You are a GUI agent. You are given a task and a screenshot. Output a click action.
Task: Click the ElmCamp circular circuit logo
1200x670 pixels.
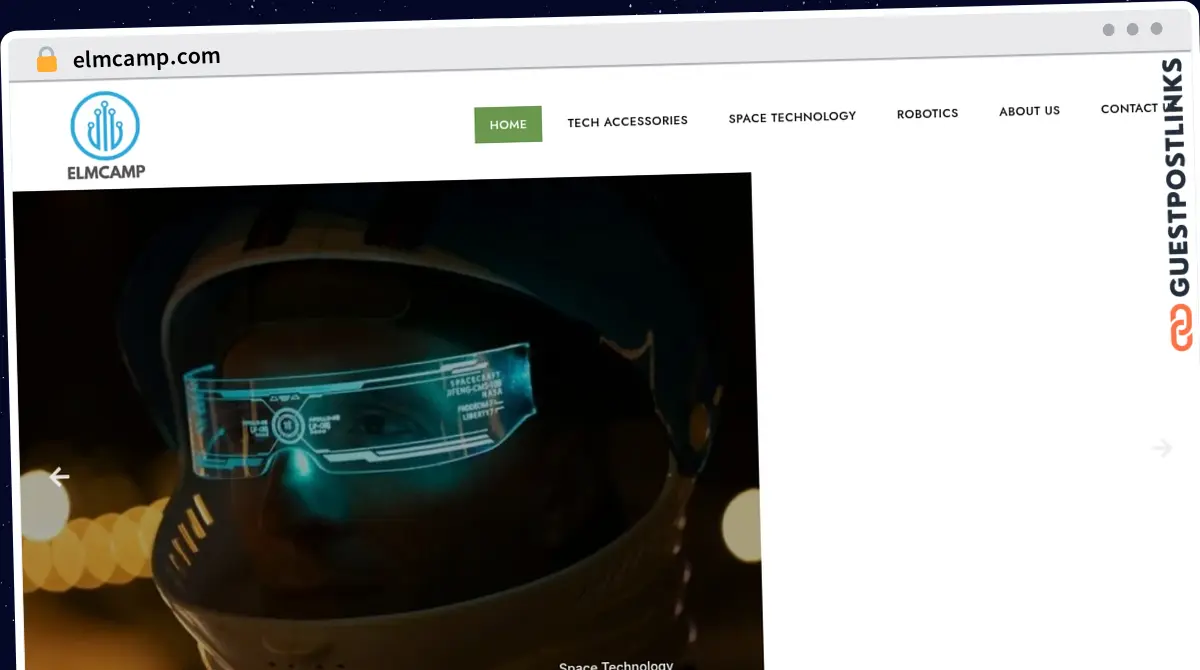pos(105,126)
